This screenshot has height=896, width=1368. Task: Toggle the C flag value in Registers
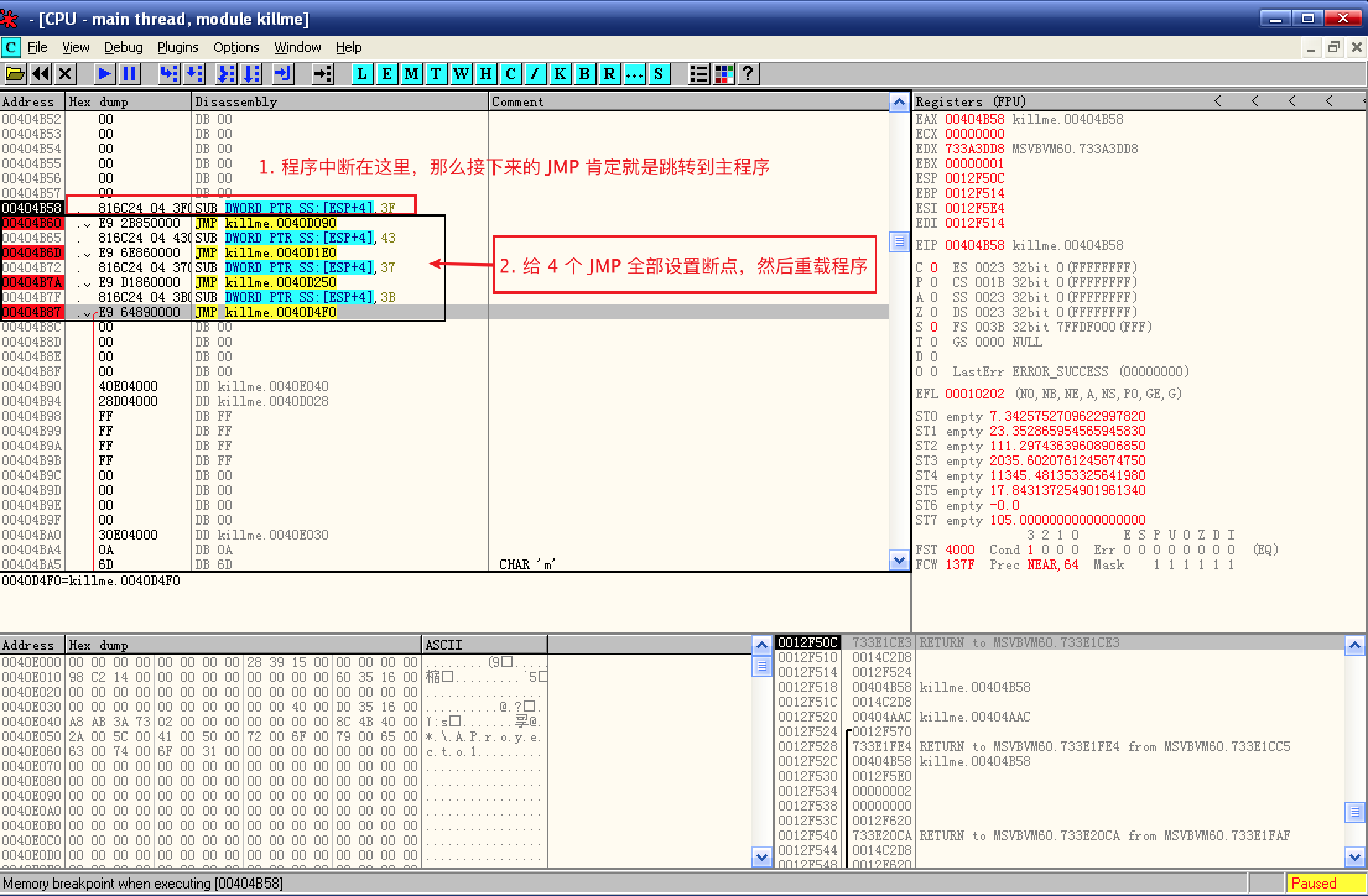934,267
